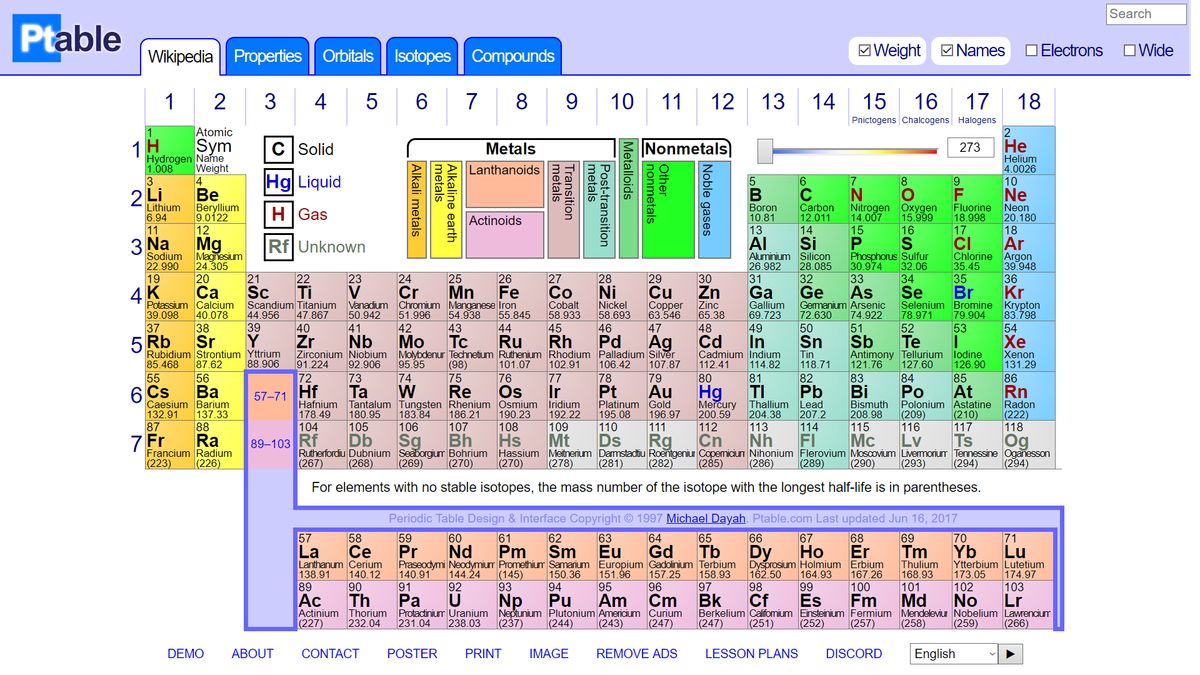Open the Isotopes tab
Image resolution: width=1200 pixels, height=675 pixels.
422,56
